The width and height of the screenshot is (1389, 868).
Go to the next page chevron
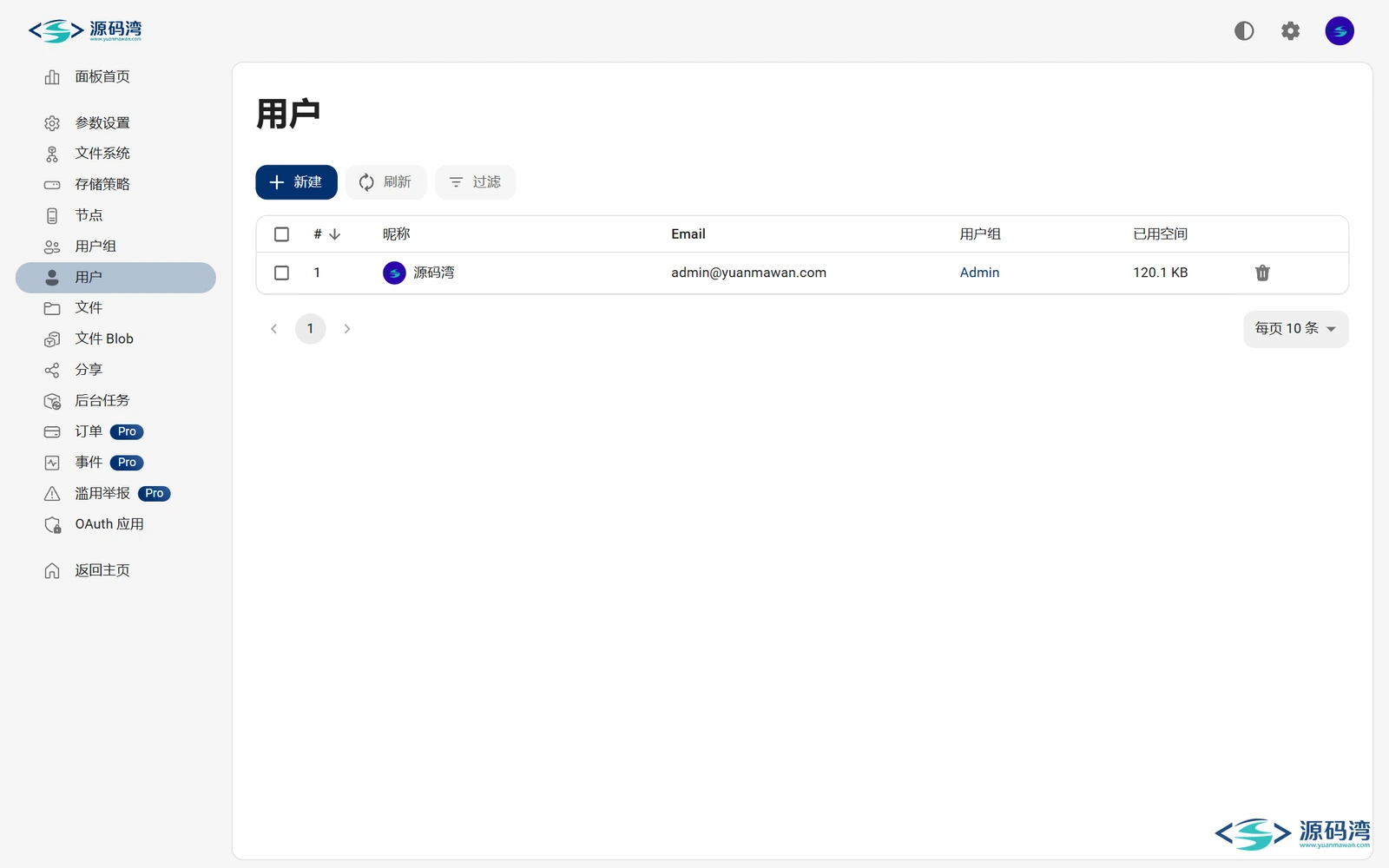(x=347, y=329)
